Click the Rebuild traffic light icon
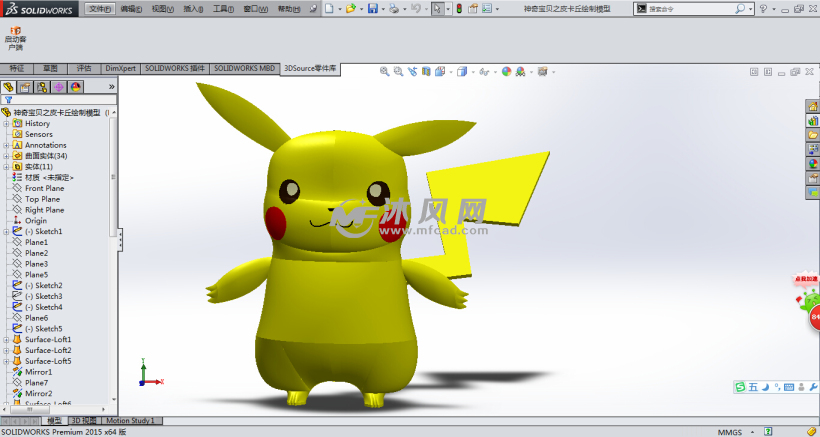The image size is (820, 437). 459,8
